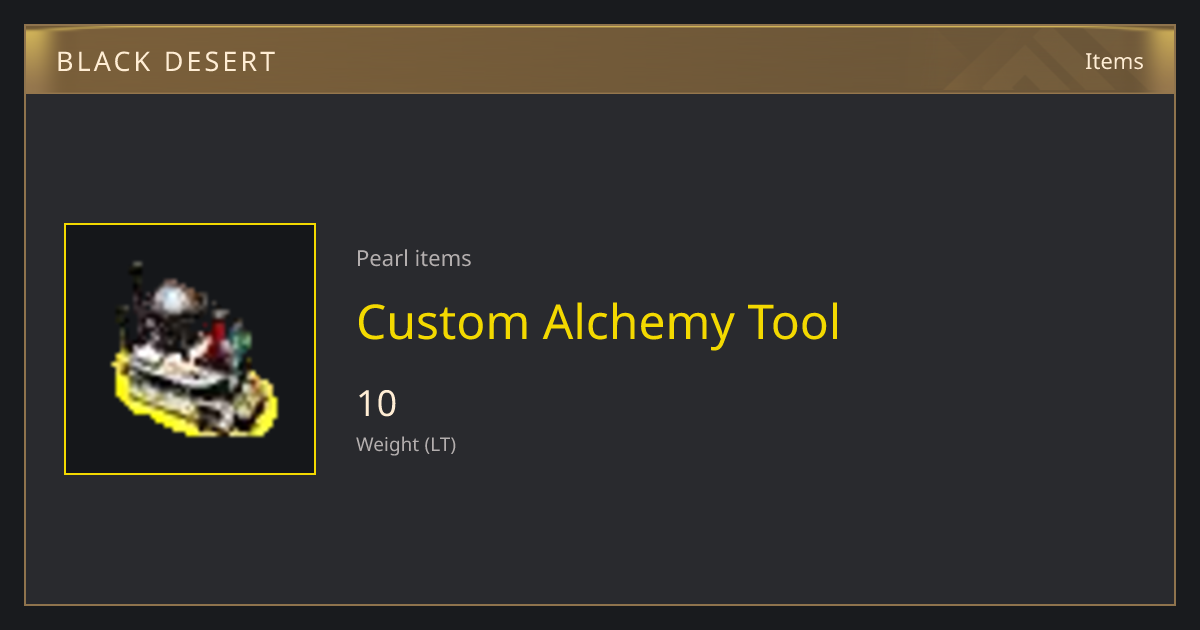Click the gold header banner center
The width and height of the screenshot is (1200, 630).
[x=600, y=60]
